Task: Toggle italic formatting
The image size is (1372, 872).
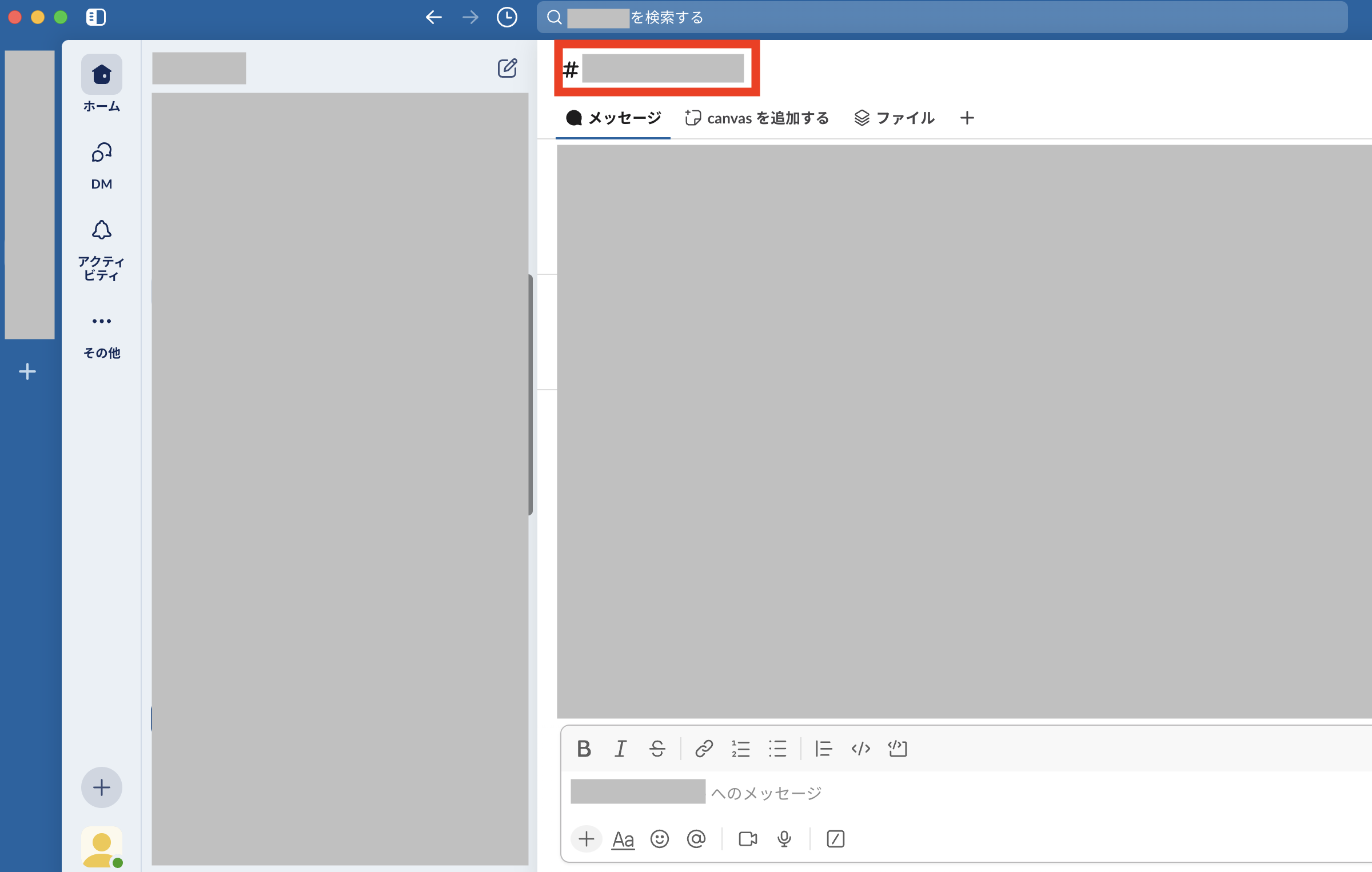Action: coord(620,749)
